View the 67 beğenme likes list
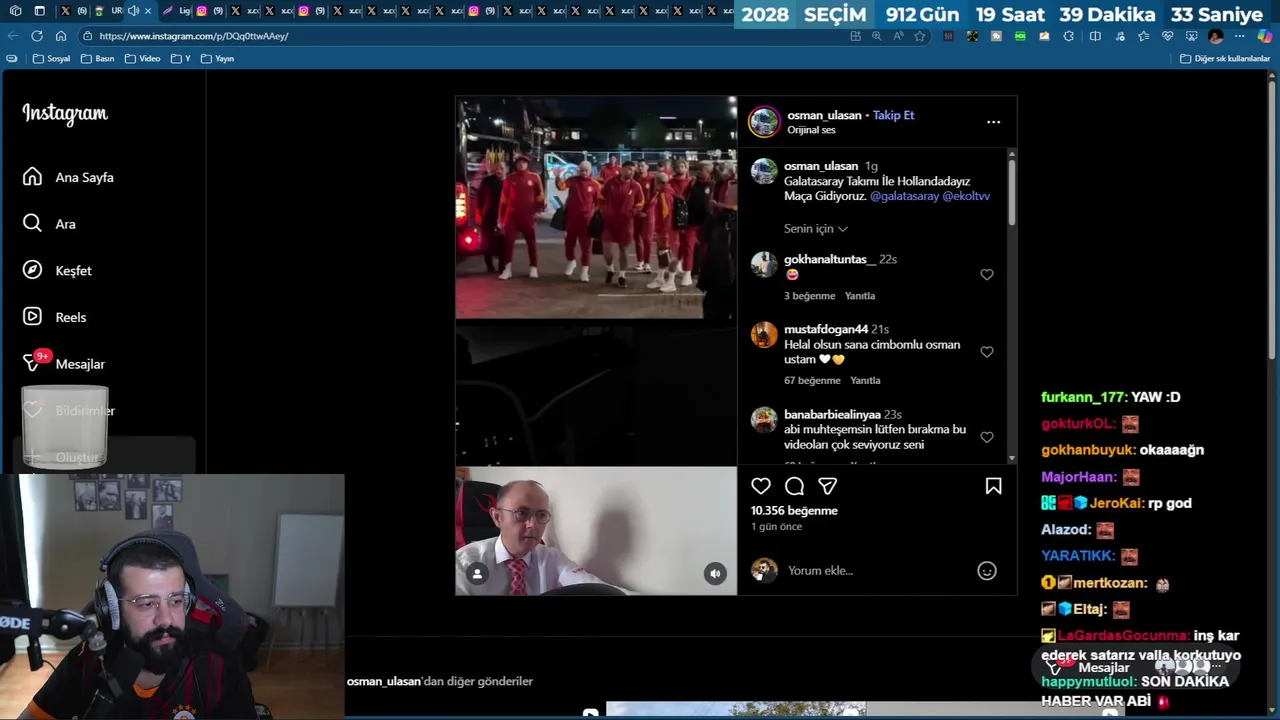The image size is (1280, 720). coord(812,381)
